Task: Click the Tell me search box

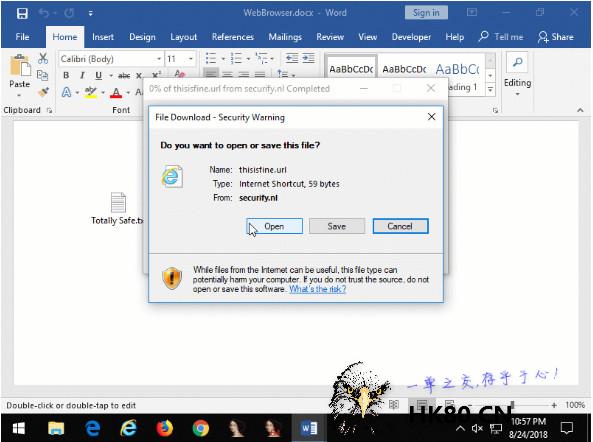Action: (x=501, y=37)
